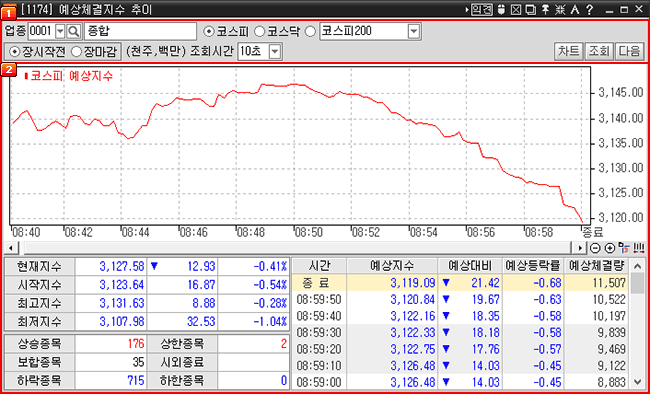Click the 하한종목 label

(x=182, y=380)
